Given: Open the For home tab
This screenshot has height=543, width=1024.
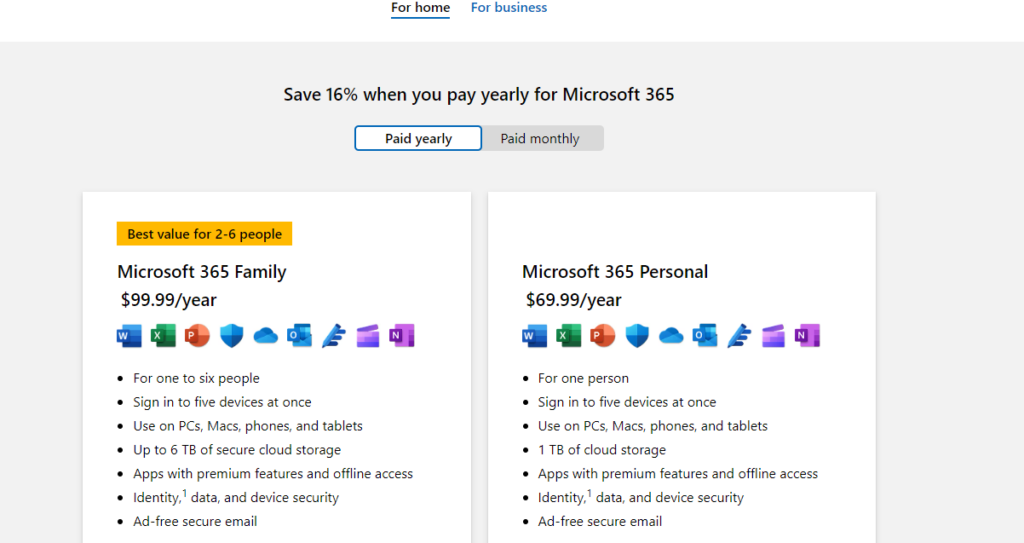Looking at the screenshot, I should tap(421, 8).
